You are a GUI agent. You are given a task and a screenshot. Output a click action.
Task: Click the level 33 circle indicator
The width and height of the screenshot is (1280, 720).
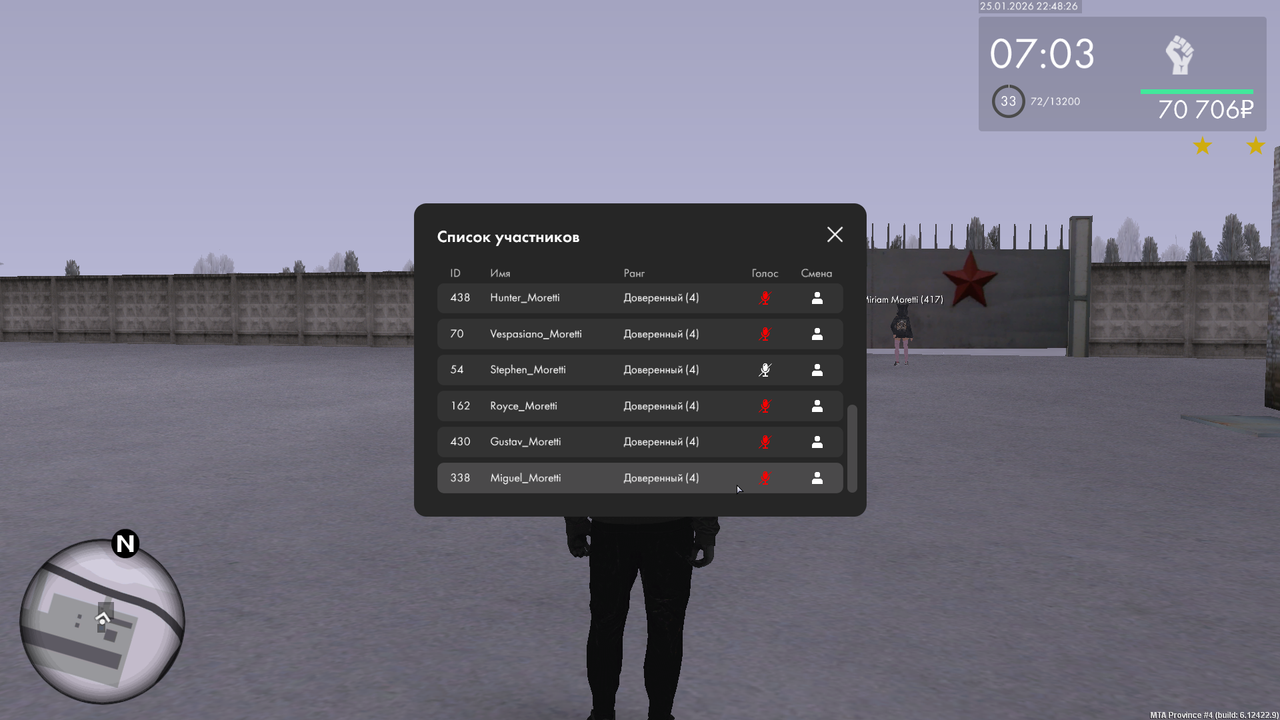pos(1008,101)
